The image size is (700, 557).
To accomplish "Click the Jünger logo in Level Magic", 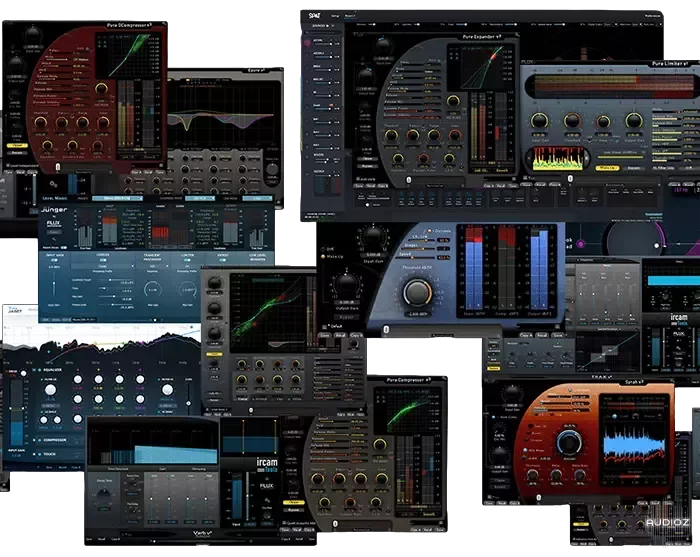I will [x=54, y=209].
